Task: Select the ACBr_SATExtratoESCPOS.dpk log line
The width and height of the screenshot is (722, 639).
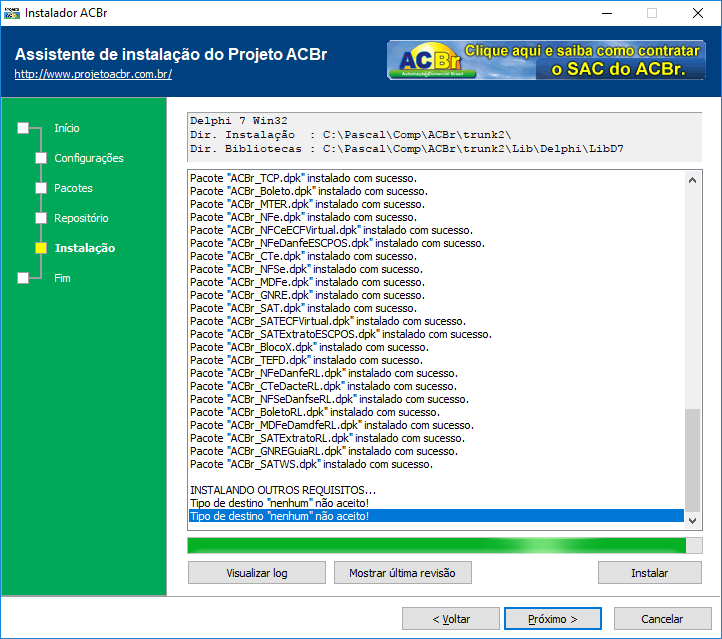Action: 436,334
